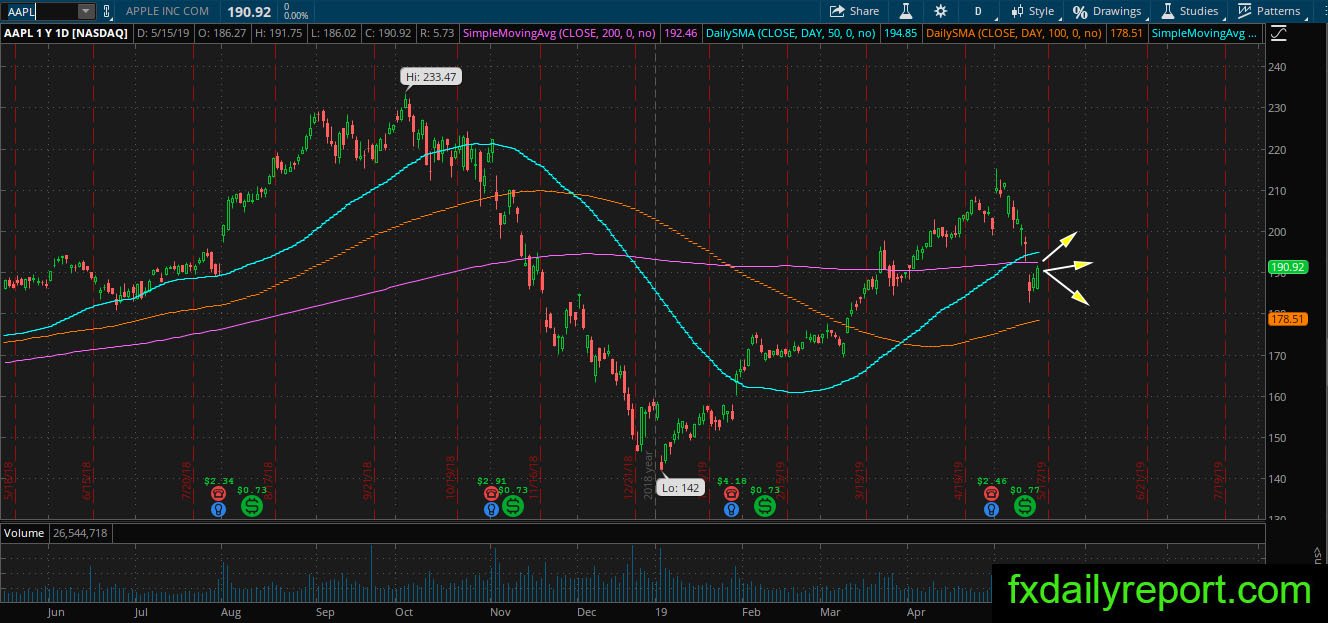Click the AAPL 1 Y 1D [NASDAQ] label
This screenshot has height=623, width=1328.
tap(66, 33)
